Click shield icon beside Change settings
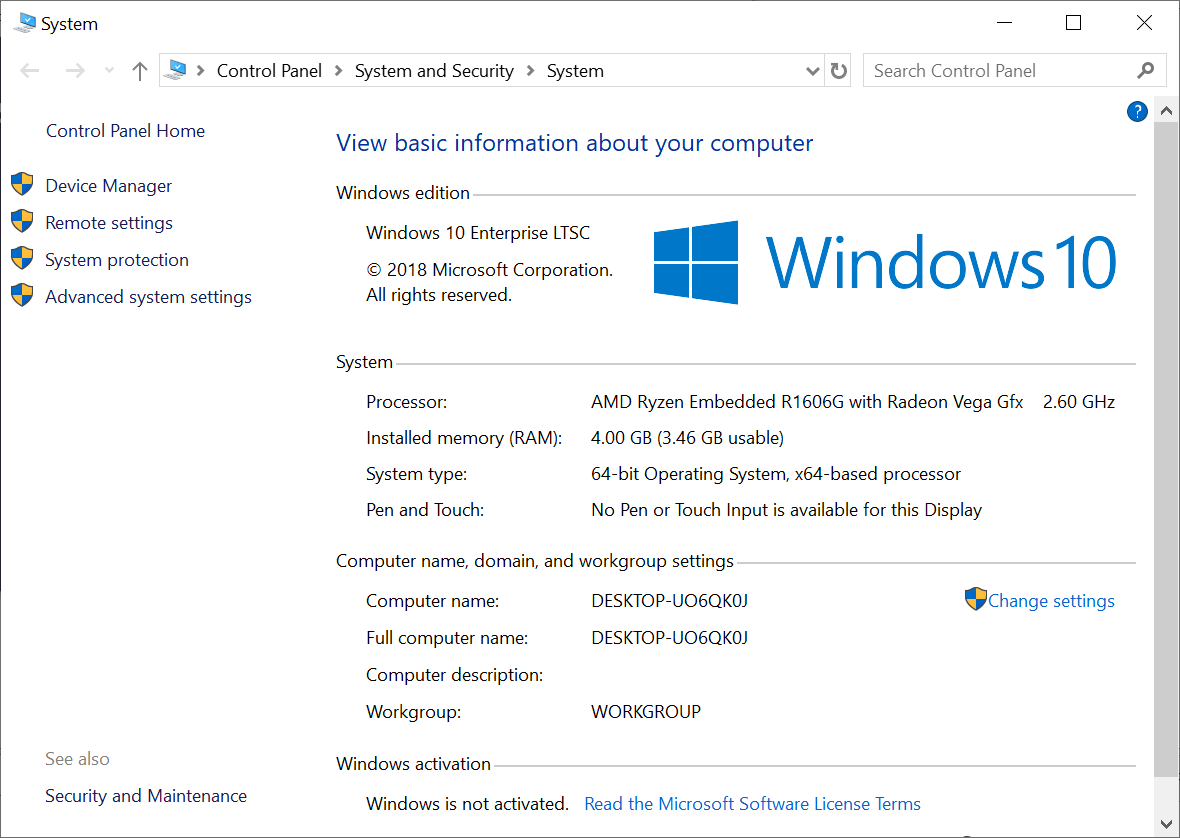This screenshot has width=1180, height=838. click(x=975, y=599)
